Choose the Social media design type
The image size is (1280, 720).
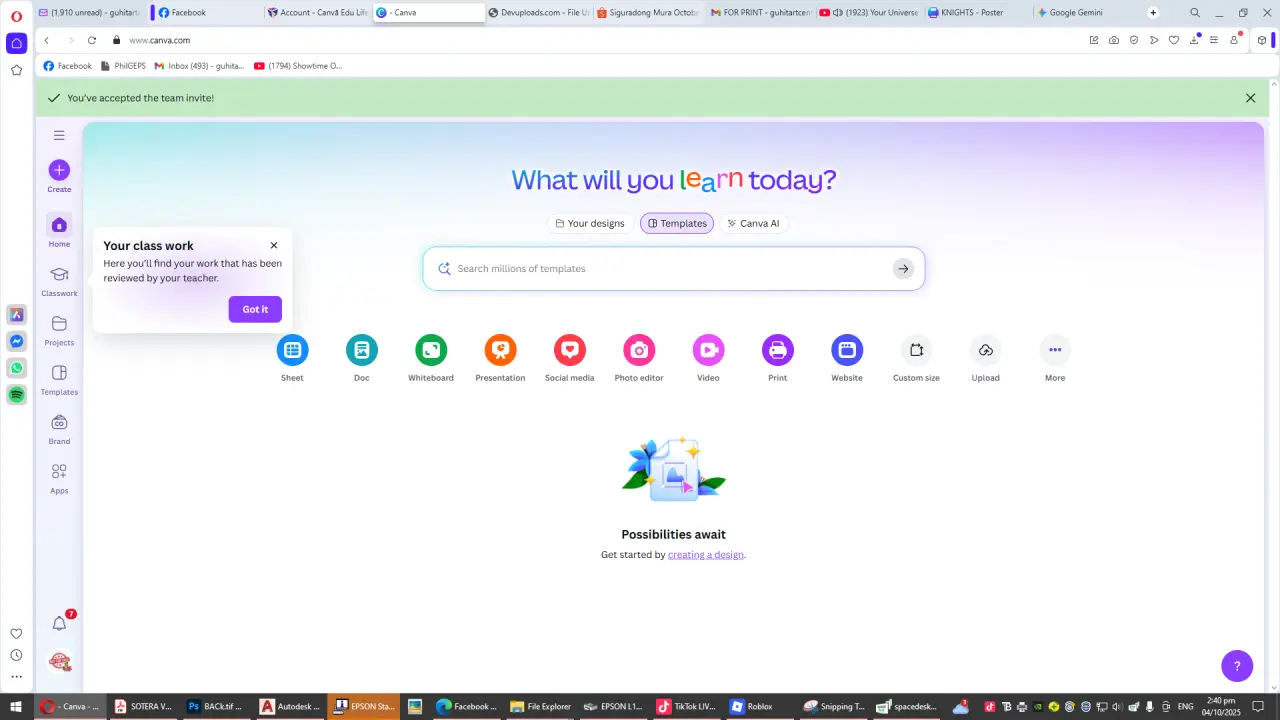570,350
